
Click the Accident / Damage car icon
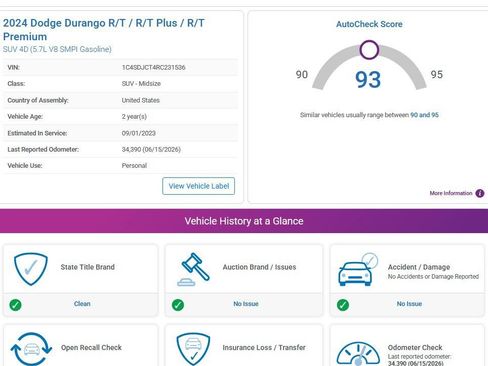pos(358,269)
